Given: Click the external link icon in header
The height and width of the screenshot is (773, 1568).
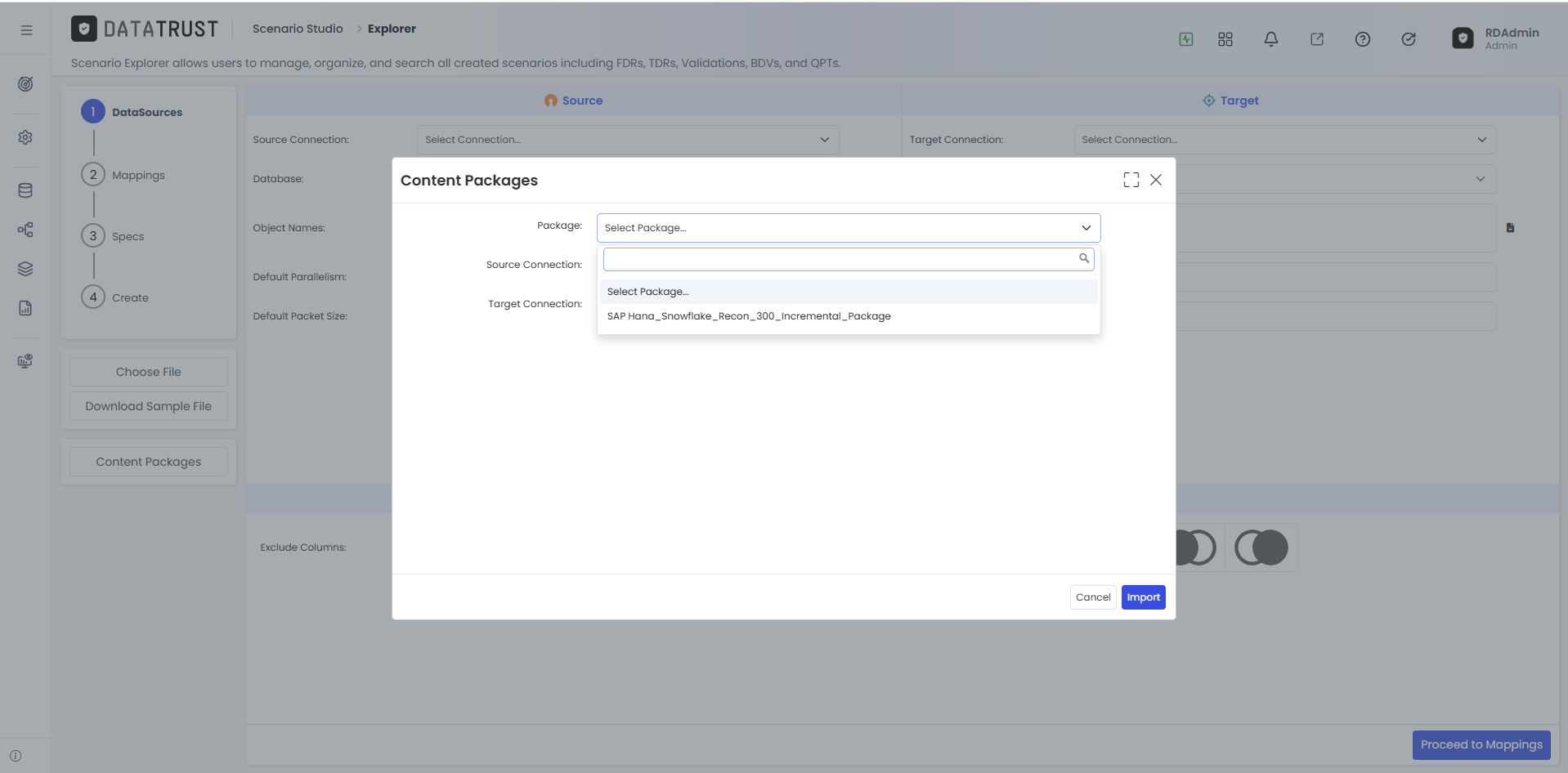Looking at the screenshot, I should 1317,39.
